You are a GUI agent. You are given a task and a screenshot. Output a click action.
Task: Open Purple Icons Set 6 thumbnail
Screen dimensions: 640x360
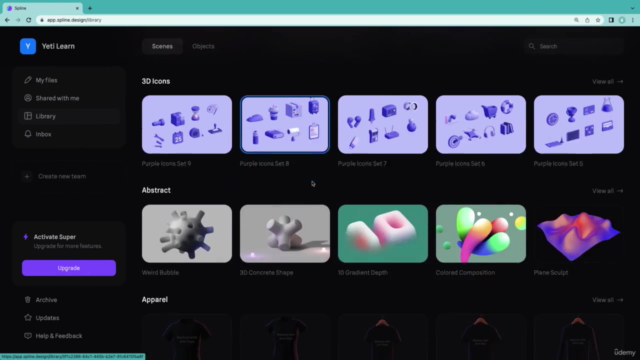[x=481, y=124]
